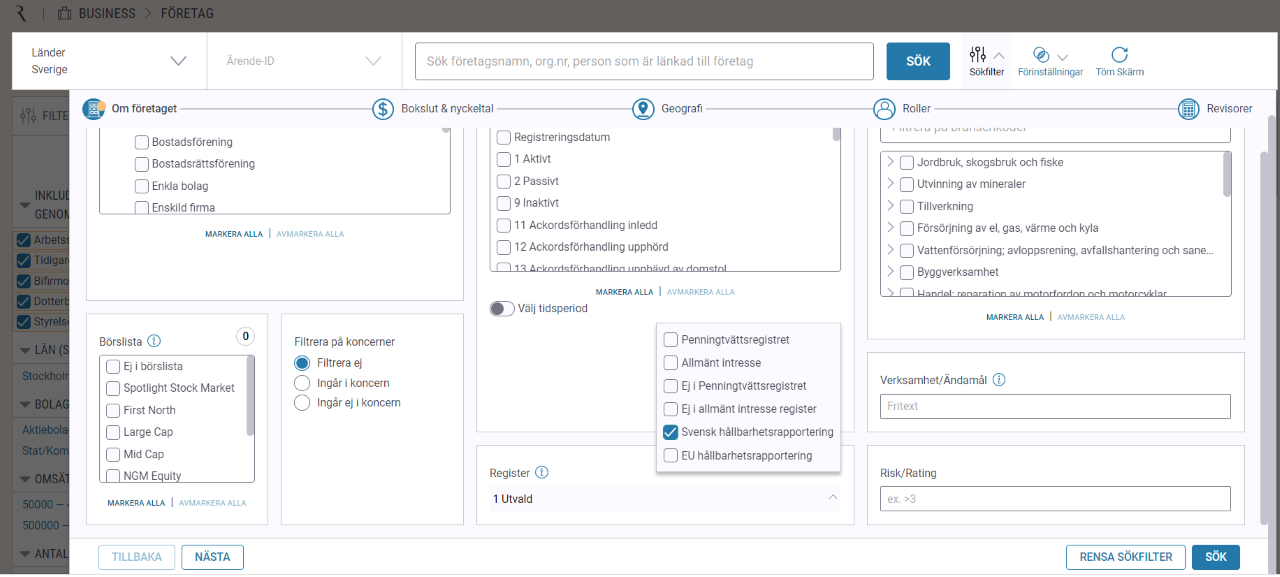Click the Roller person icon

[884, 109]
